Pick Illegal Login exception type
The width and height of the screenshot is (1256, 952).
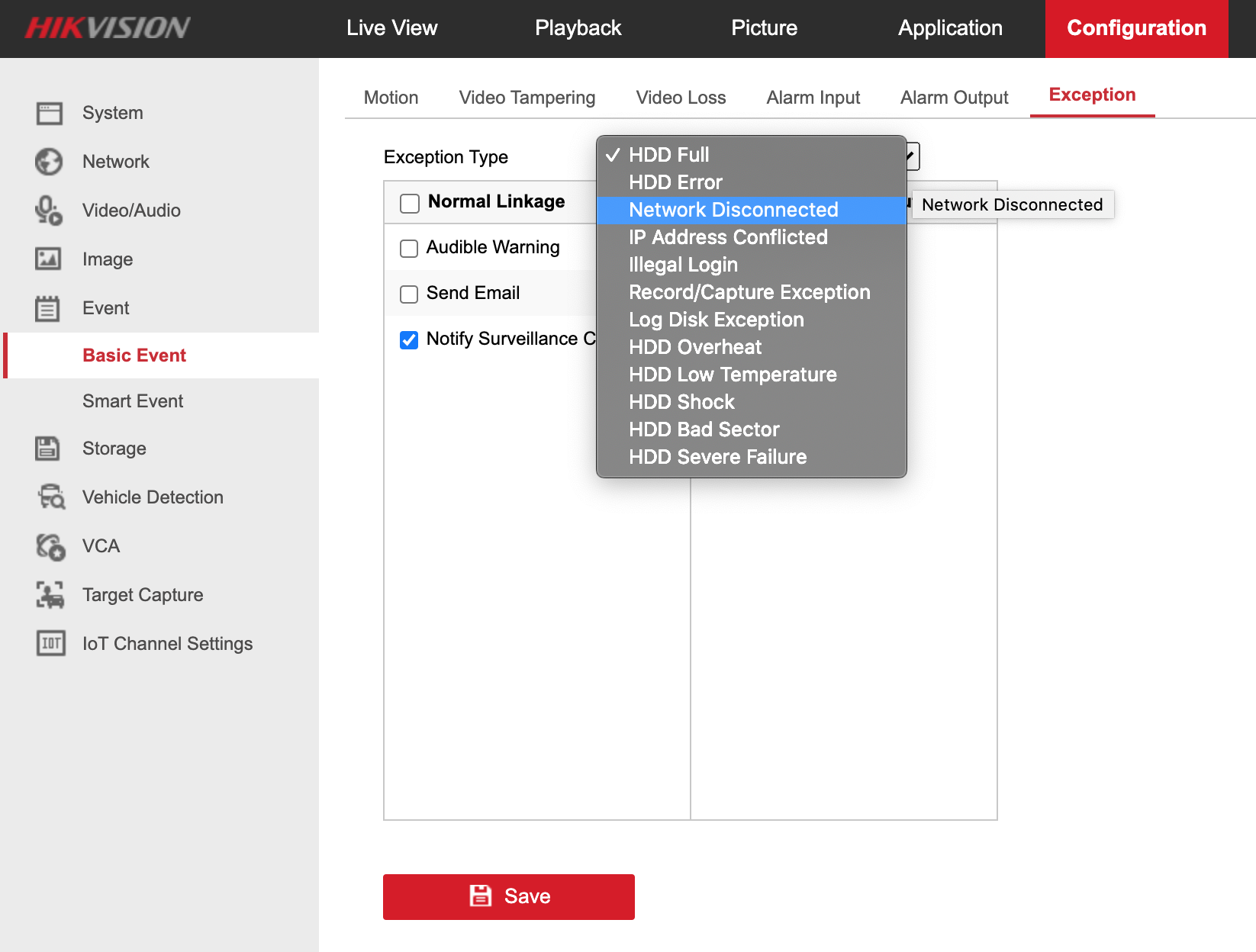(683, 265)
